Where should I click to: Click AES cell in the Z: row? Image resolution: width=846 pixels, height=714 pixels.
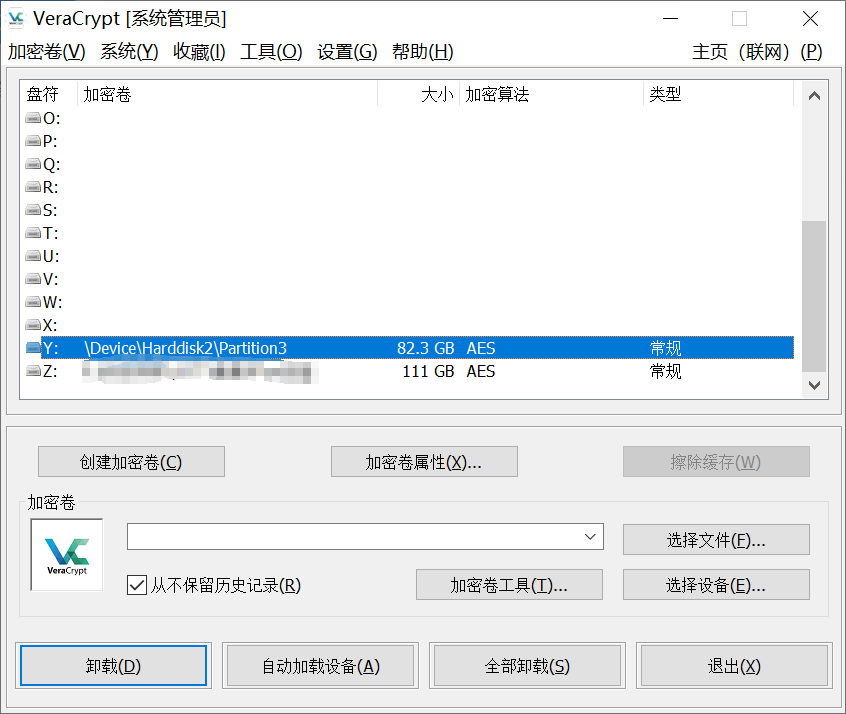(481, 371)
